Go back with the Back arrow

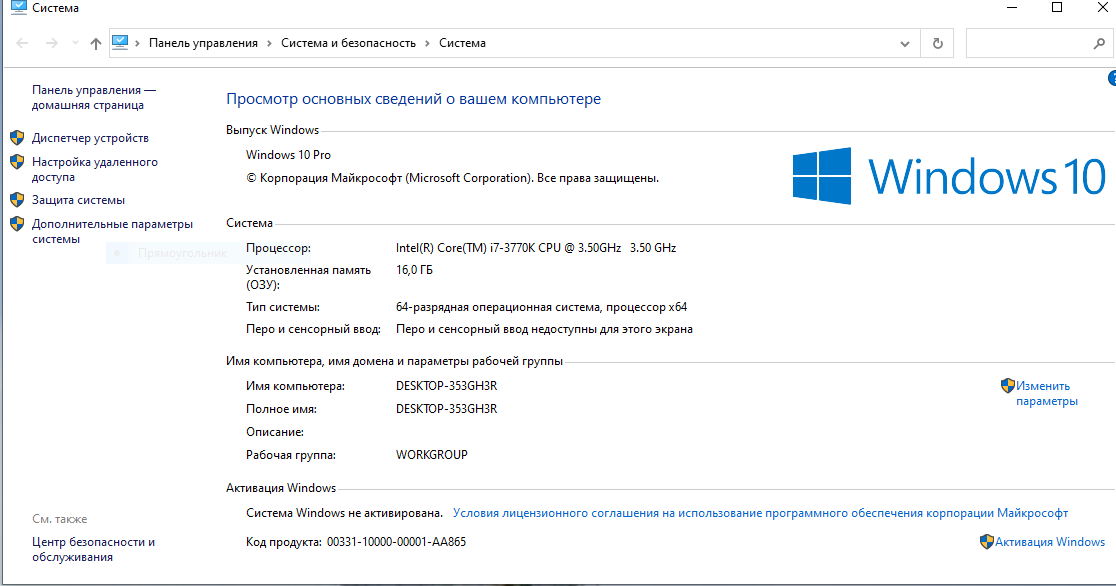[23, 44]
